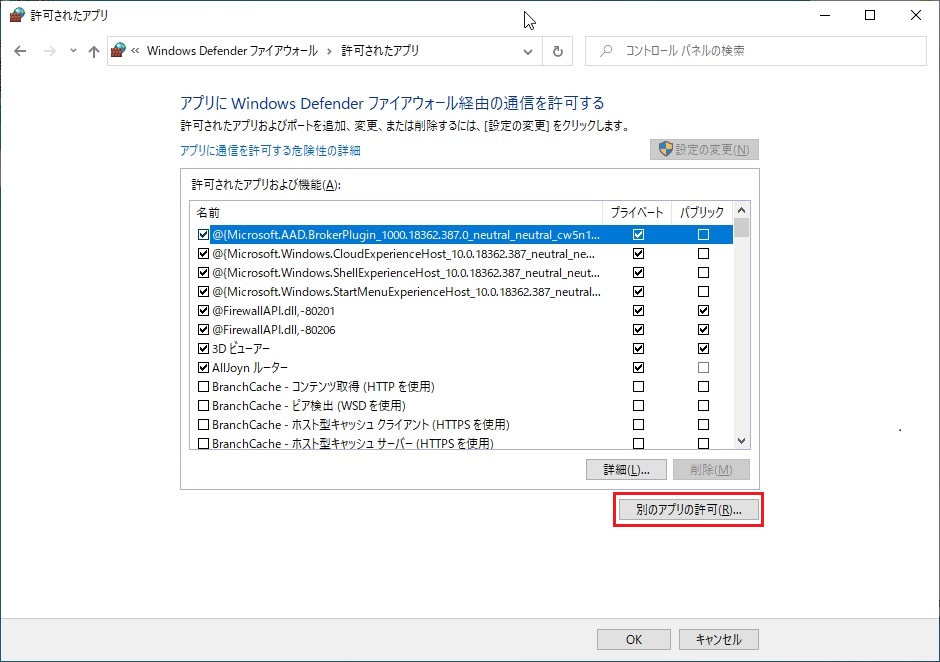
Task: Click the Control Panel search field
Action: click(755, 51)
